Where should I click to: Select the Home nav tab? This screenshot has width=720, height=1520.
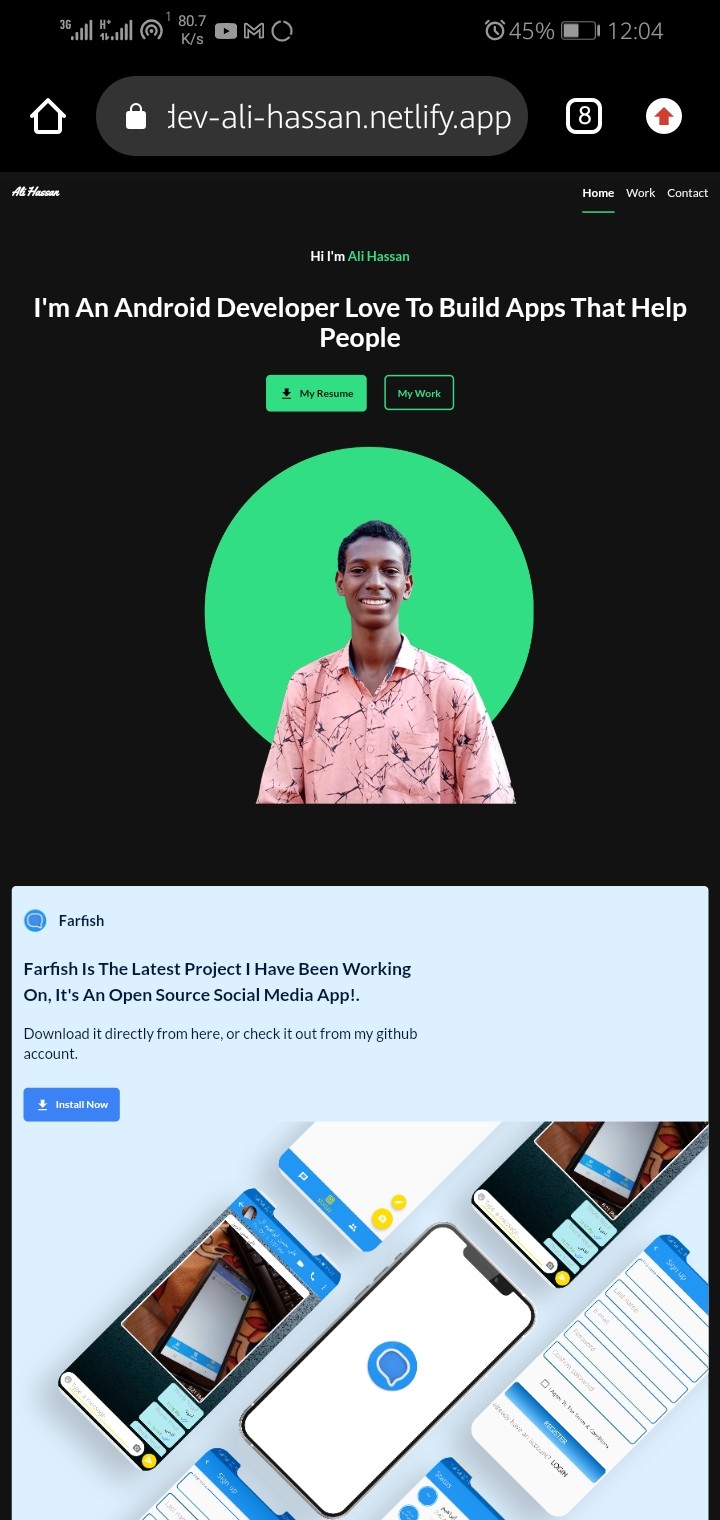(x=598, y=193)
